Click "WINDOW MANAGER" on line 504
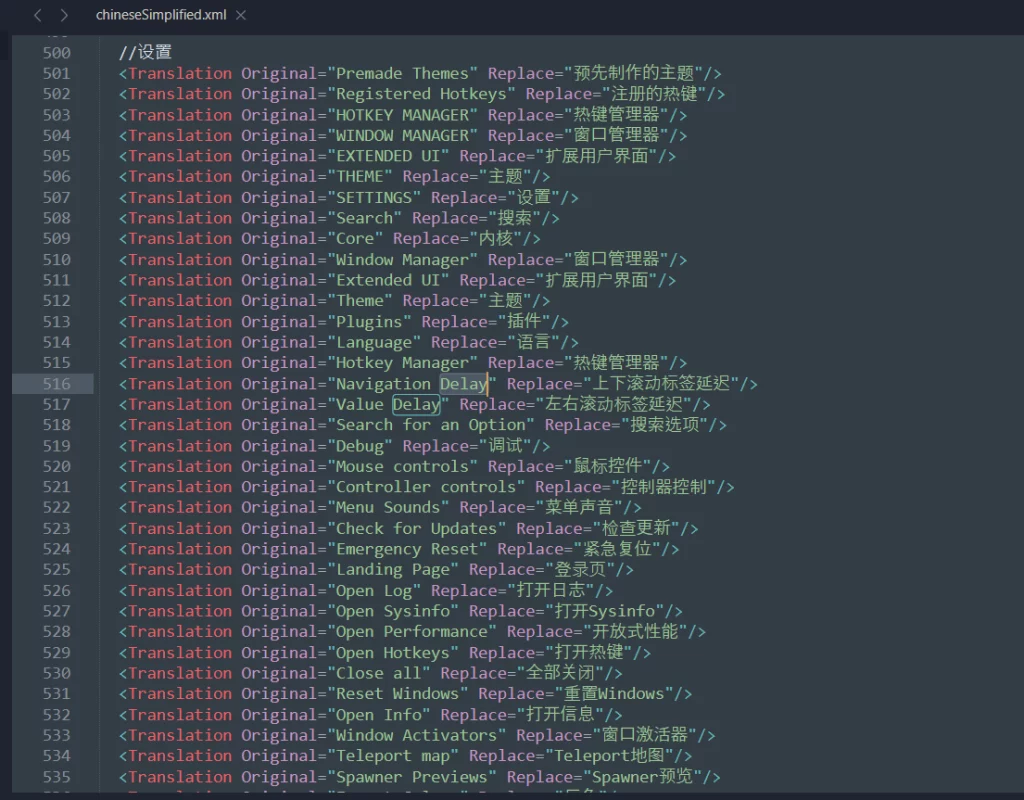Viewport: 1024px width, 800px height. pos(402,135)
